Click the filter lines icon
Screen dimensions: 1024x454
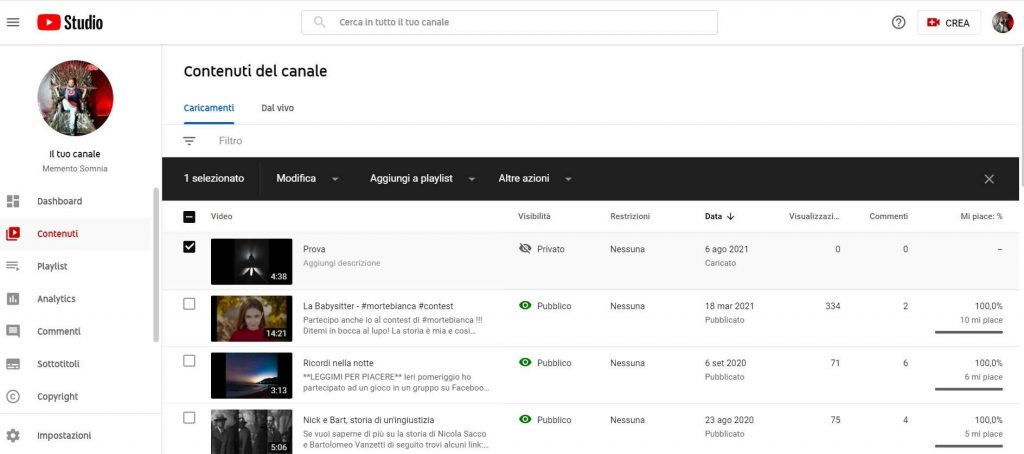189,140
